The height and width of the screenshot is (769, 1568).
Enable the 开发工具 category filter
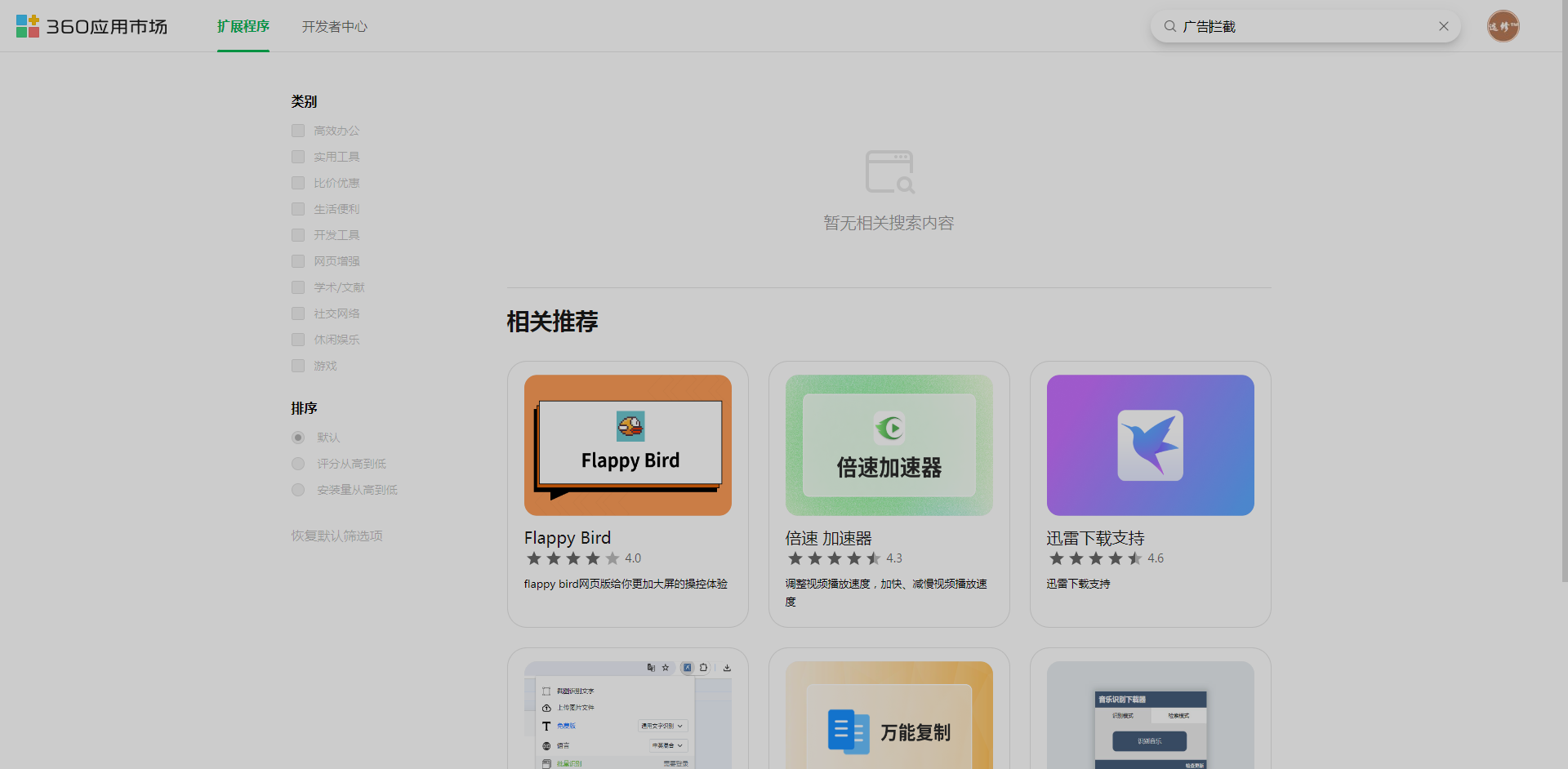coord(298,235)
